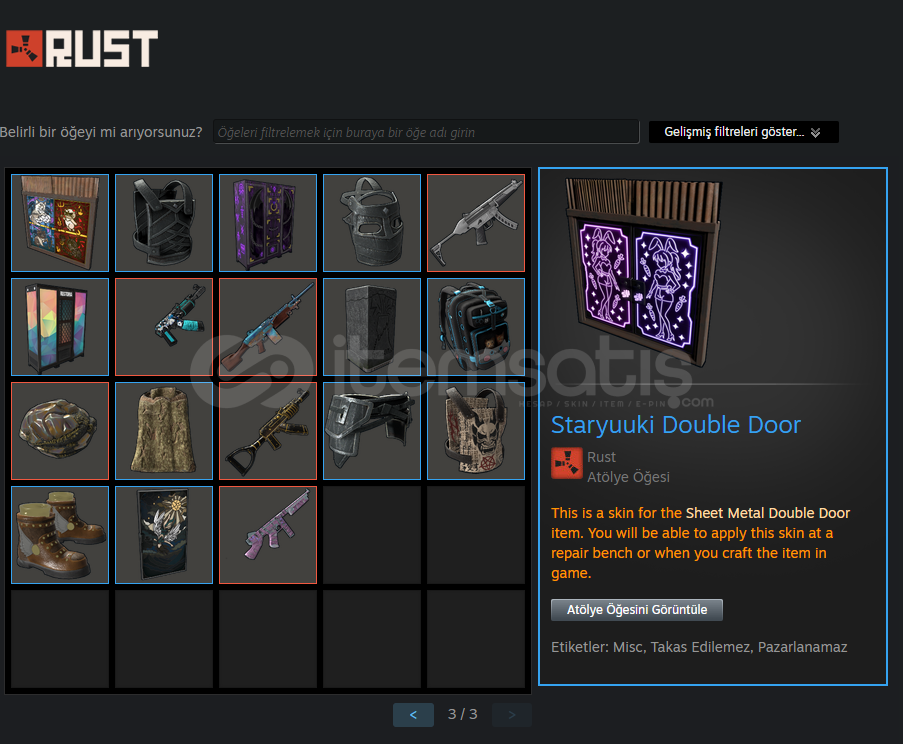The width and height of the screenshot is (903, 744).
Task: Select the winged brown boots item
Action: [x=60, y=535]
